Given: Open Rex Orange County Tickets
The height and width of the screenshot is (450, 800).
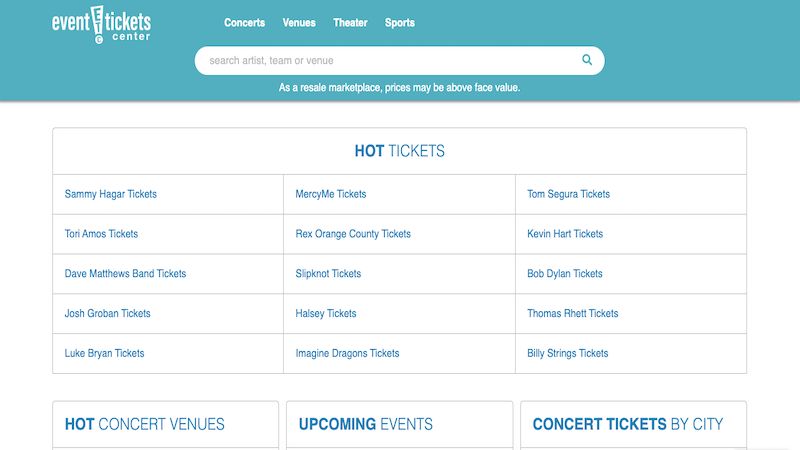Looking at the screenshot, I should [x=353, y=234].
